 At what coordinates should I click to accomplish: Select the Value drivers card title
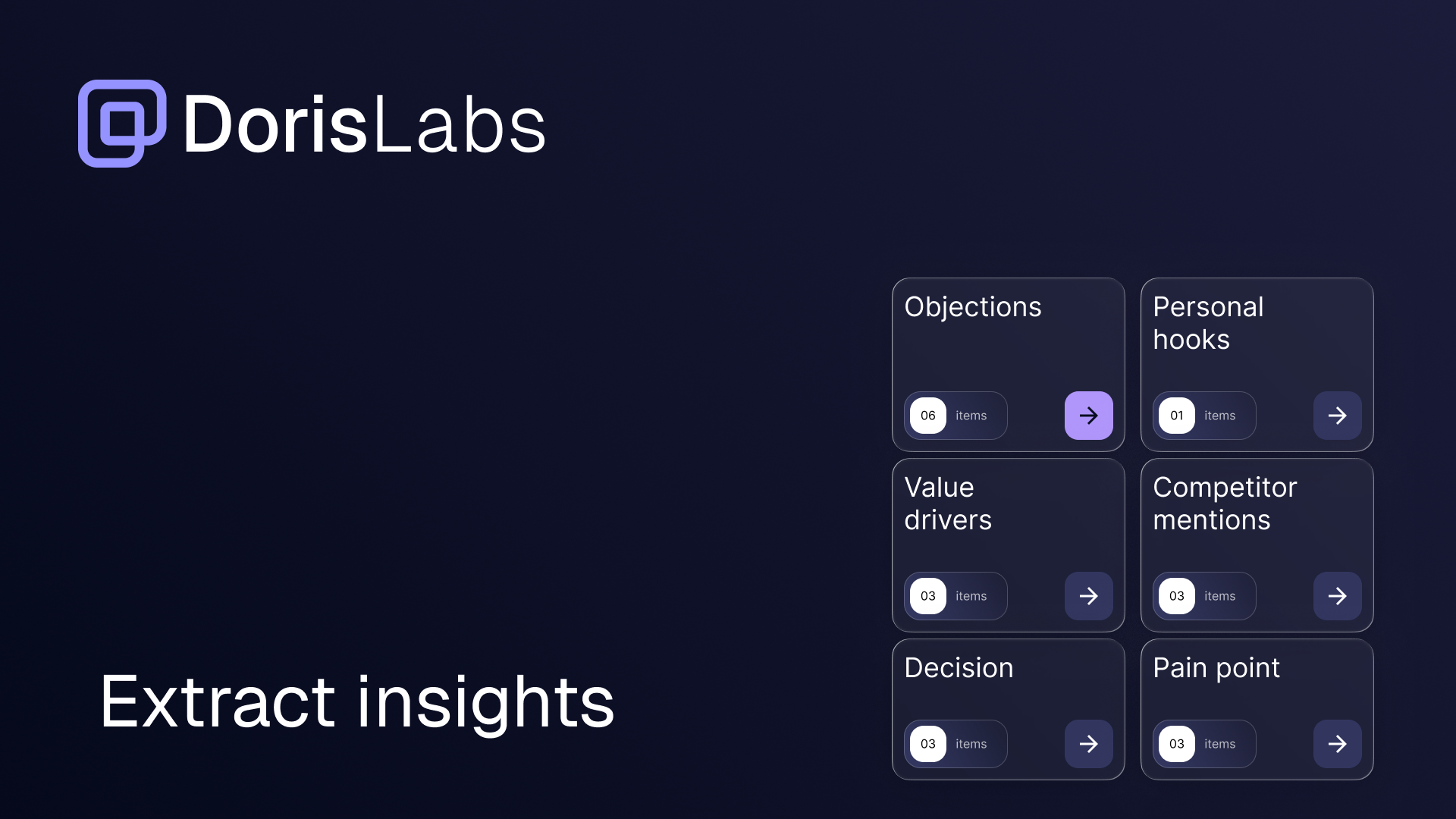pos(948,504)
